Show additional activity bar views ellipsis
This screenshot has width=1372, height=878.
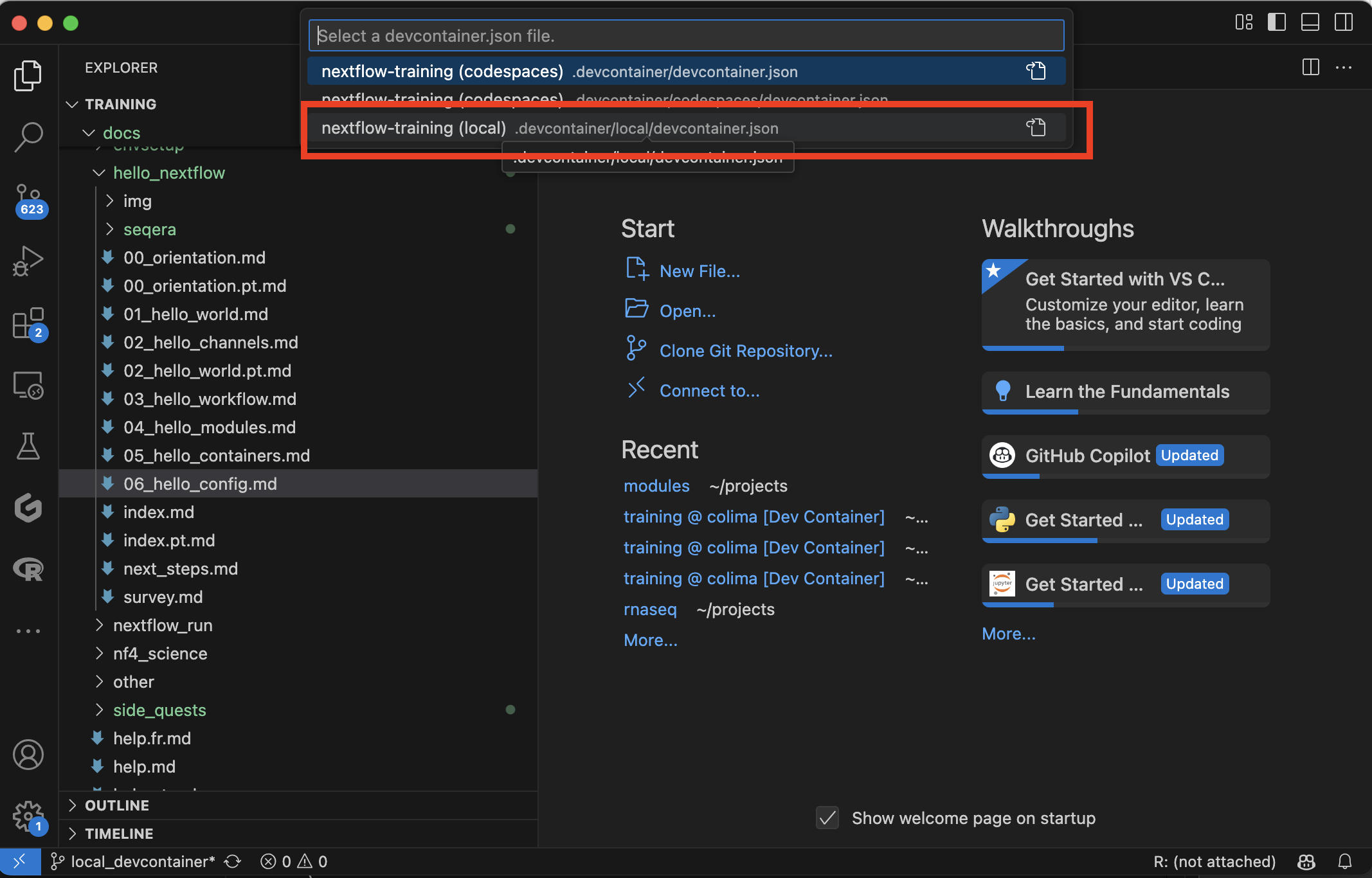click(28, 631)
